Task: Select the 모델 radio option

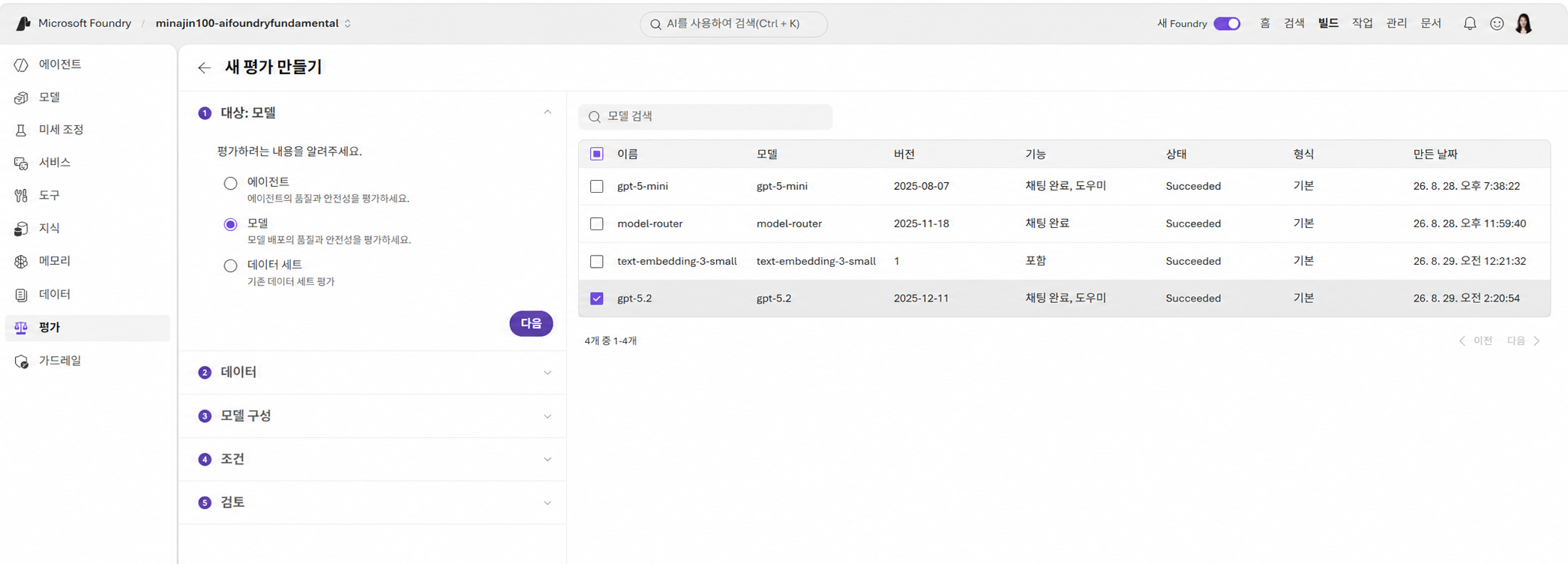Action: [x=230, y=224]
